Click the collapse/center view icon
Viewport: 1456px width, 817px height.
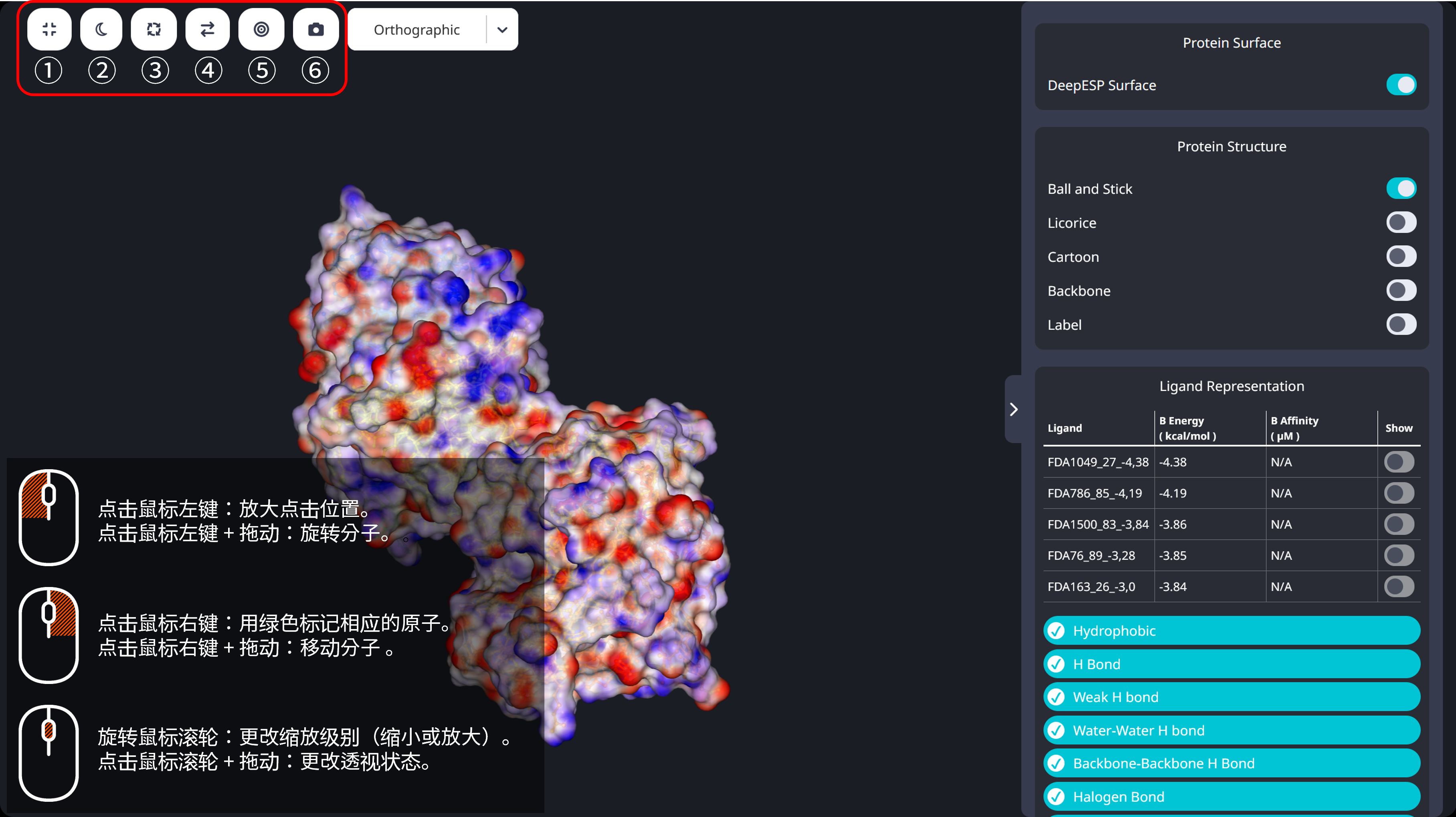(49, 29)
